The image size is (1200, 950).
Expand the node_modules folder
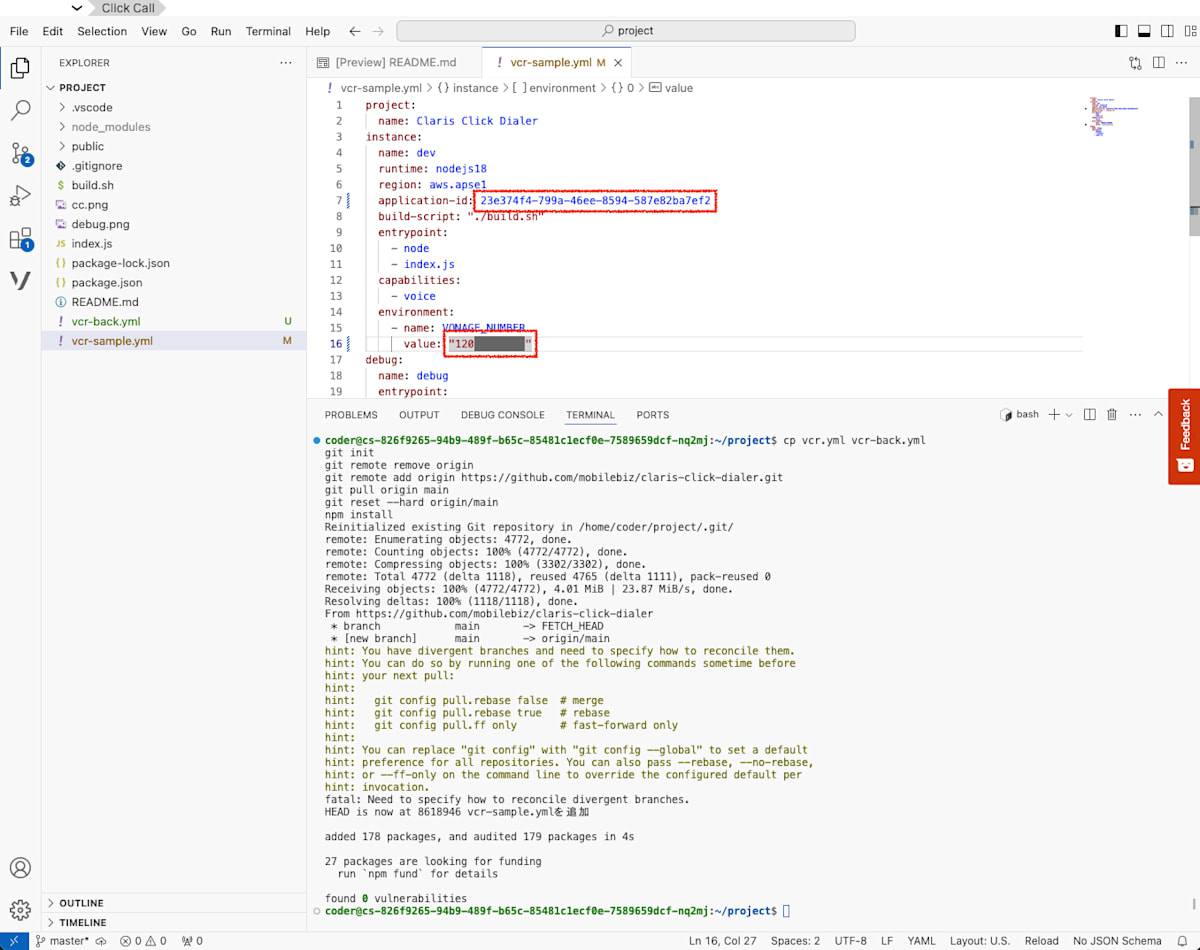174,127
